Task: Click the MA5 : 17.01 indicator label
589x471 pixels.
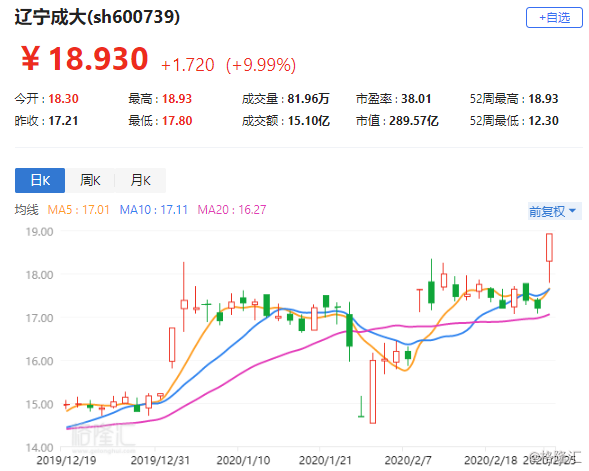Action: pyautogui.click(x=79, y=210)
